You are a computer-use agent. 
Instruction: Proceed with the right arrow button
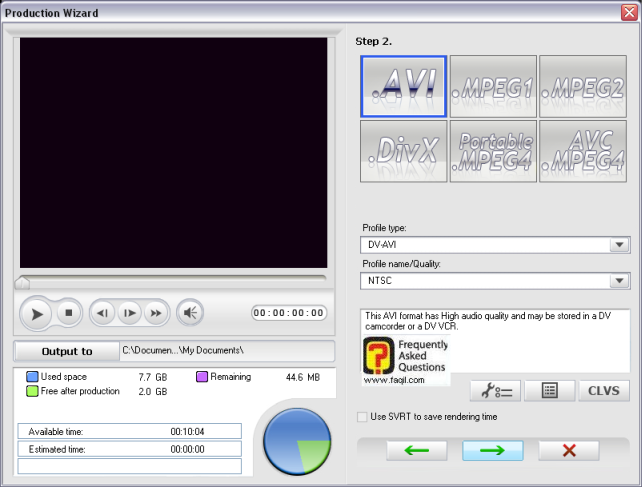click(493, 451)
